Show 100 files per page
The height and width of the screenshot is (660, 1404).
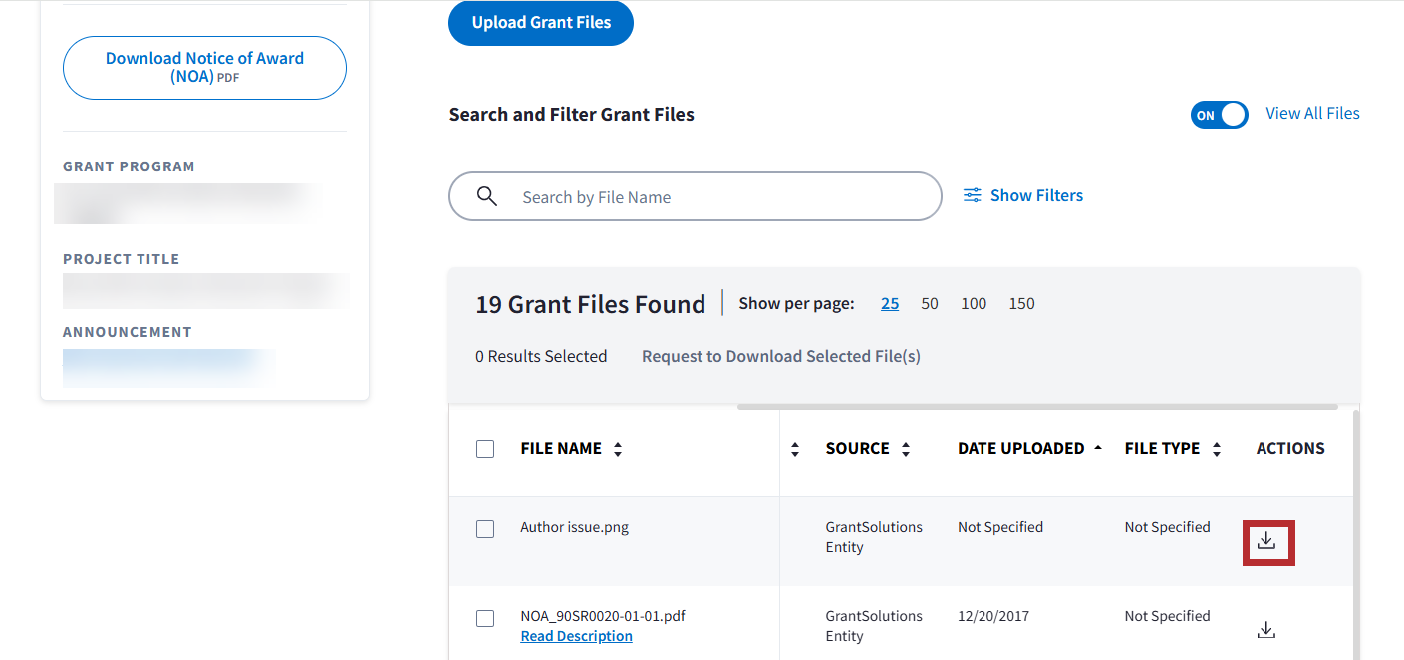[973, 304]
